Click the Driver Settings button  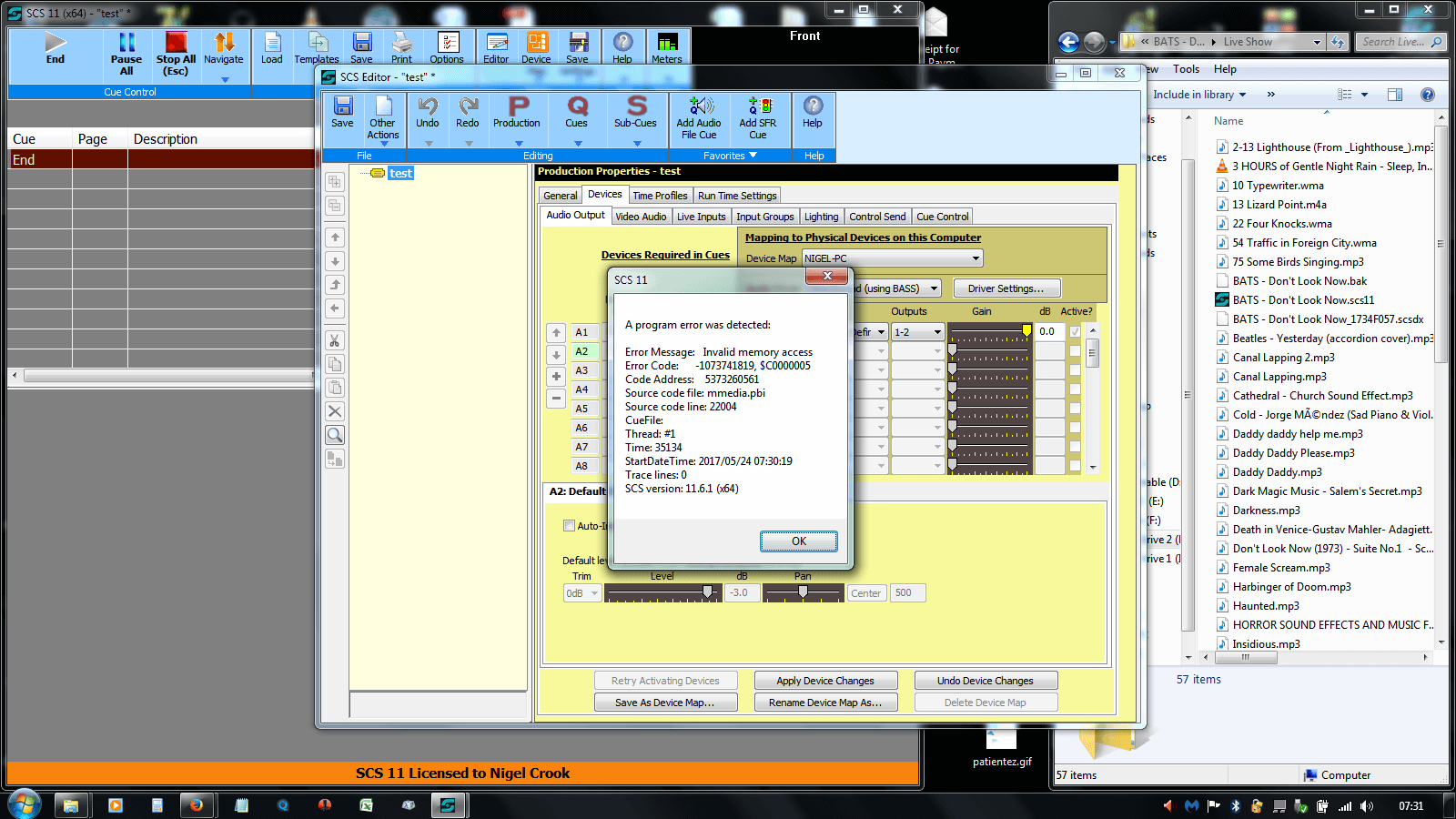pos(1006,288)
